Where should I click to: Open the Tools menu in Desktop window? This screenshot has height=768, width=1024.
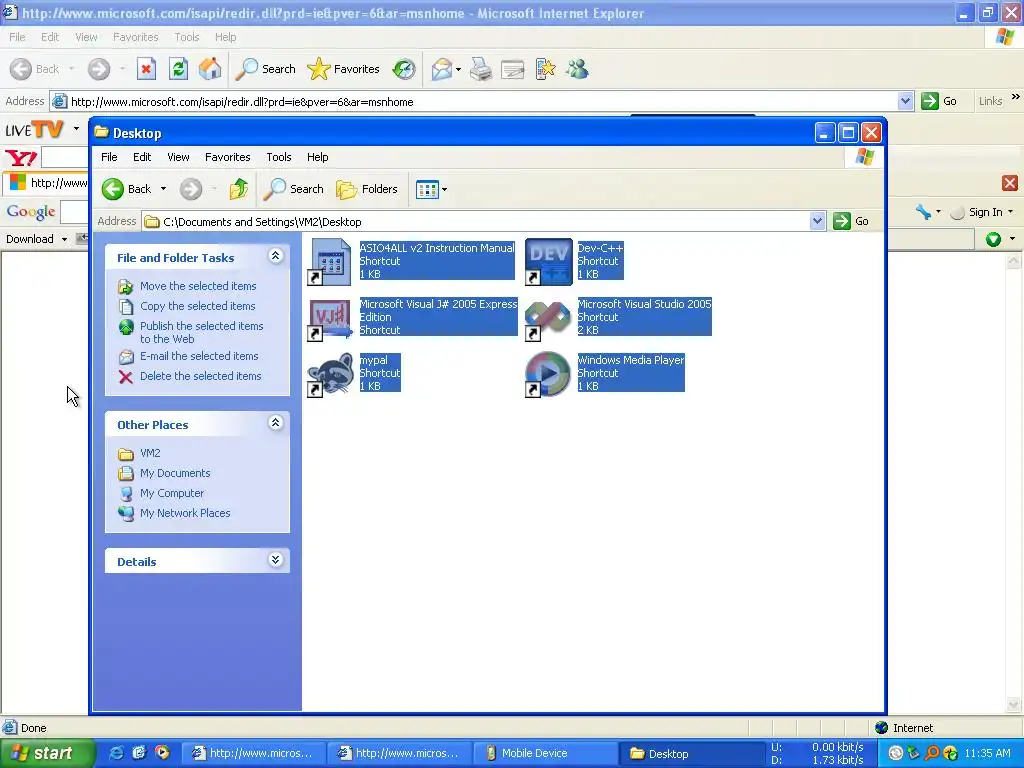point(278,157)
